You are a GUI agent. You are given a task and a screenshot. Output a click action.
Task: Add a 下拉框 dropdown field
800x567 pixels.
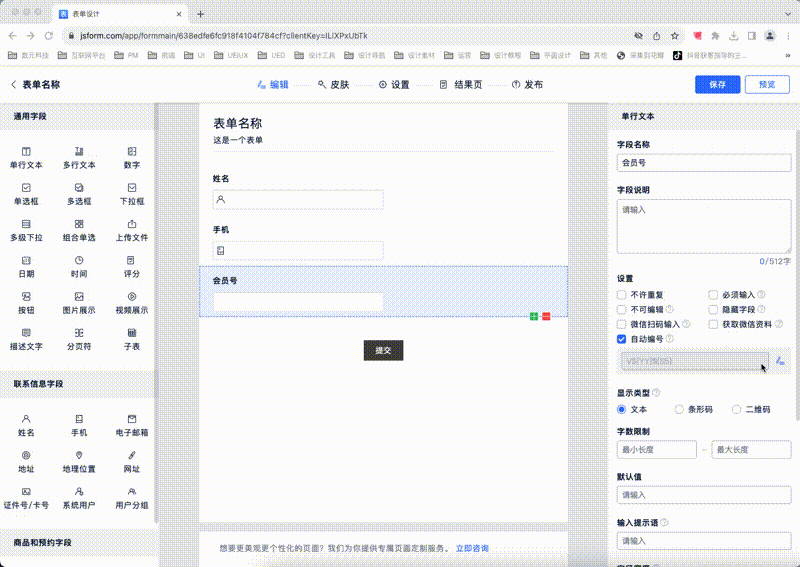point(132,193)
